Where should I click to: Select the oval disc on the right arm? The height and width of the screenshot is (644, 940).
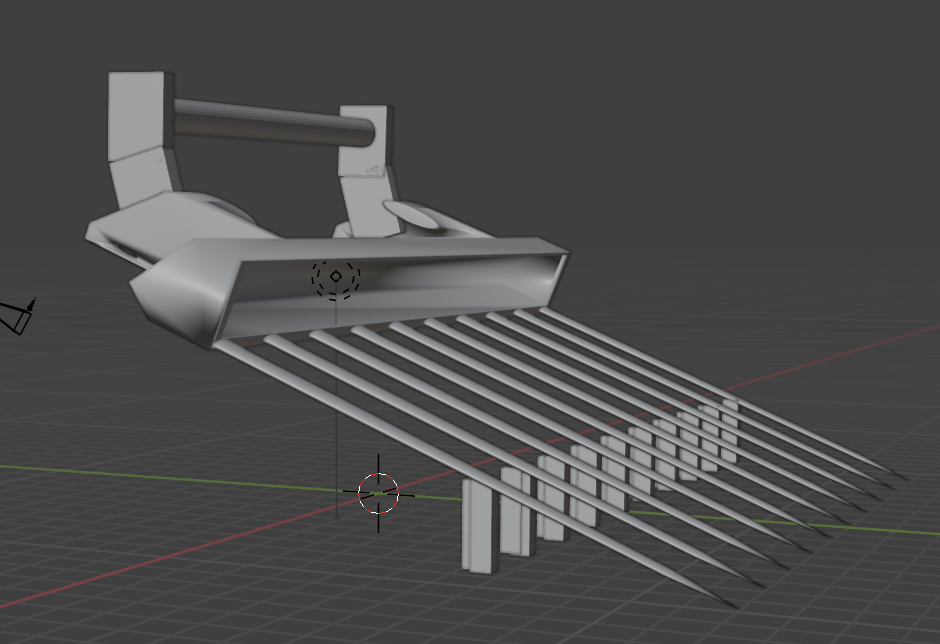(x=411, y=215)
